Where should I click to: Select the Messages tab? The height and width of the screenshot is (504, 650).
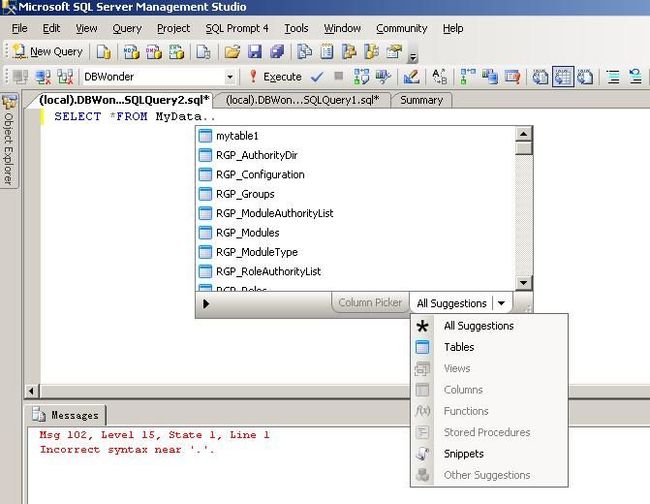click(x=67, y=415)
